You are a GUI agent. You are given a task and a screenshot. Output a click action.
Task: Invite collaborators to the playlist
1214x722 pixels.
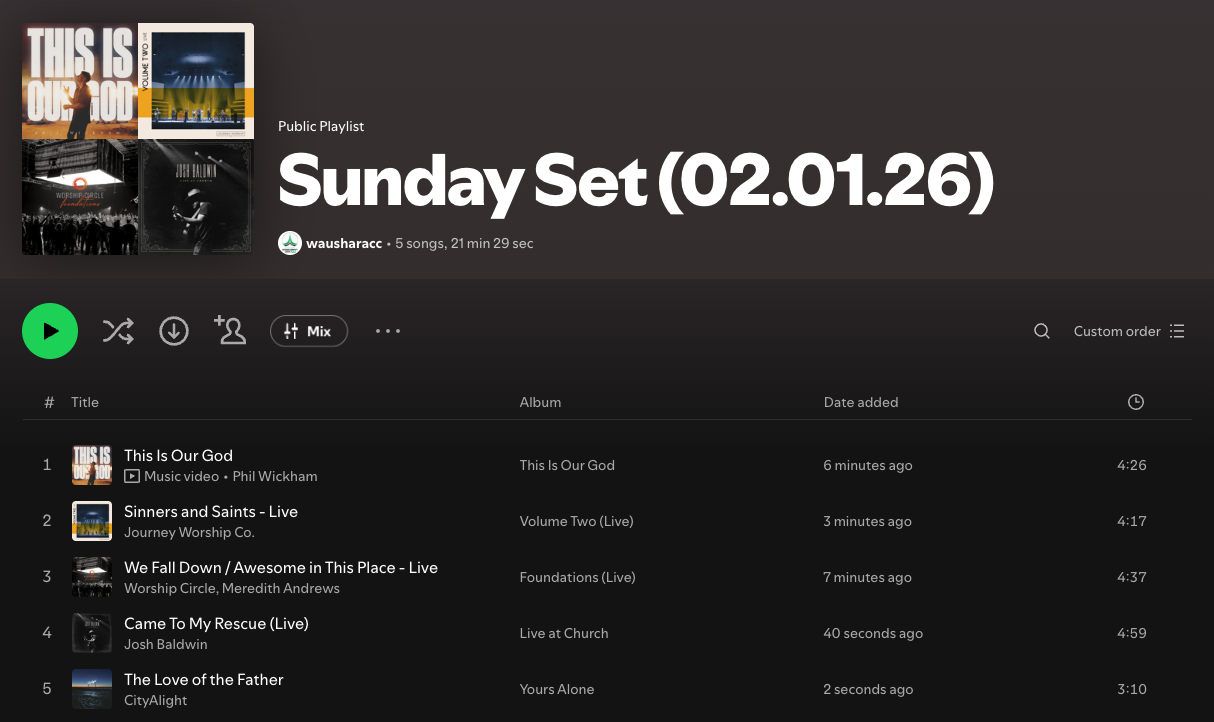click(230, 330)
